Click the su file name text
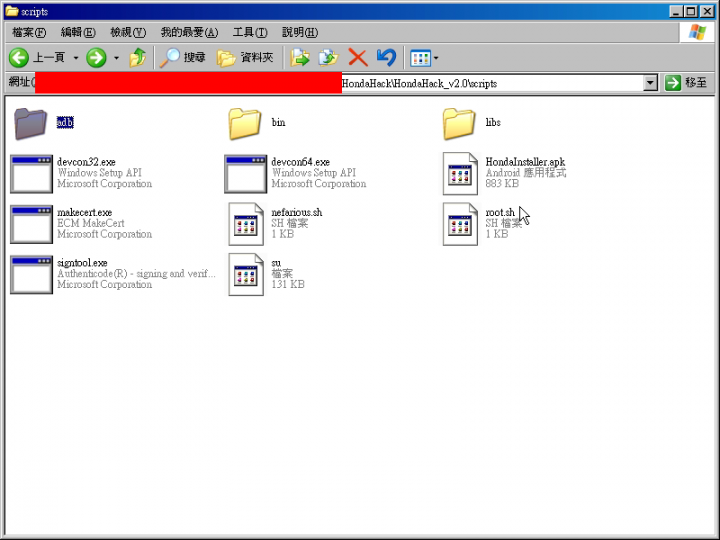720x540 pixels. coord(276,263)
